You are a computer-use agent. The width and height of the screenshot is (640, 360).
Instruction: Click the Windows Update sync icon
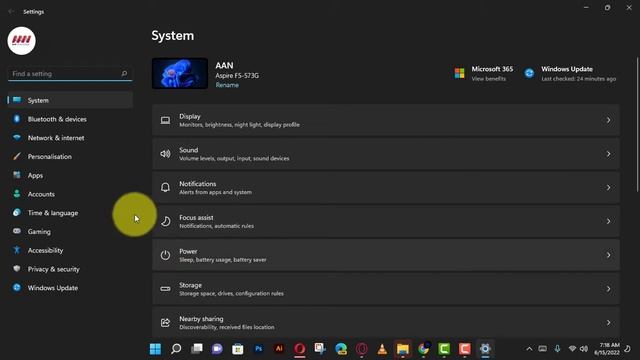529,73
